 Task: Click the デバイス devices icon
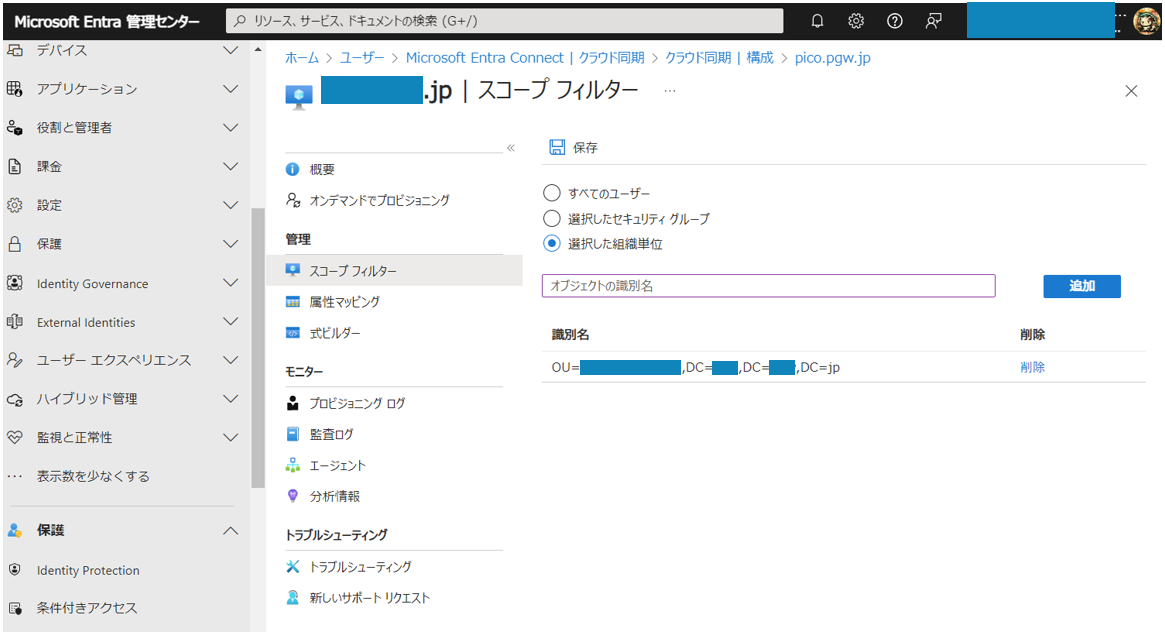pos(15,51)
